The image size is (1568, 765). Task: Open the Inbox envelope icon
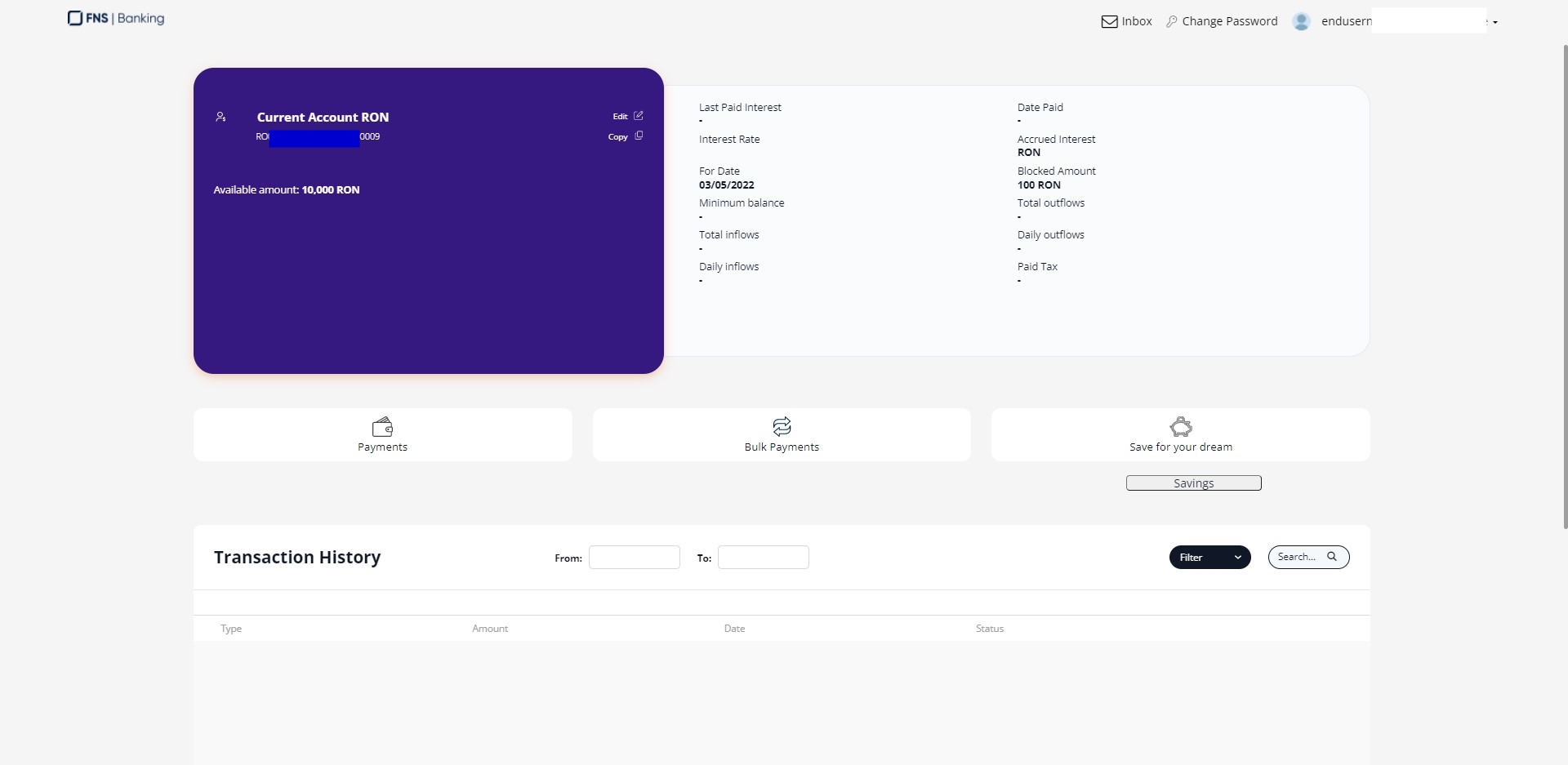pos(1109,22)
